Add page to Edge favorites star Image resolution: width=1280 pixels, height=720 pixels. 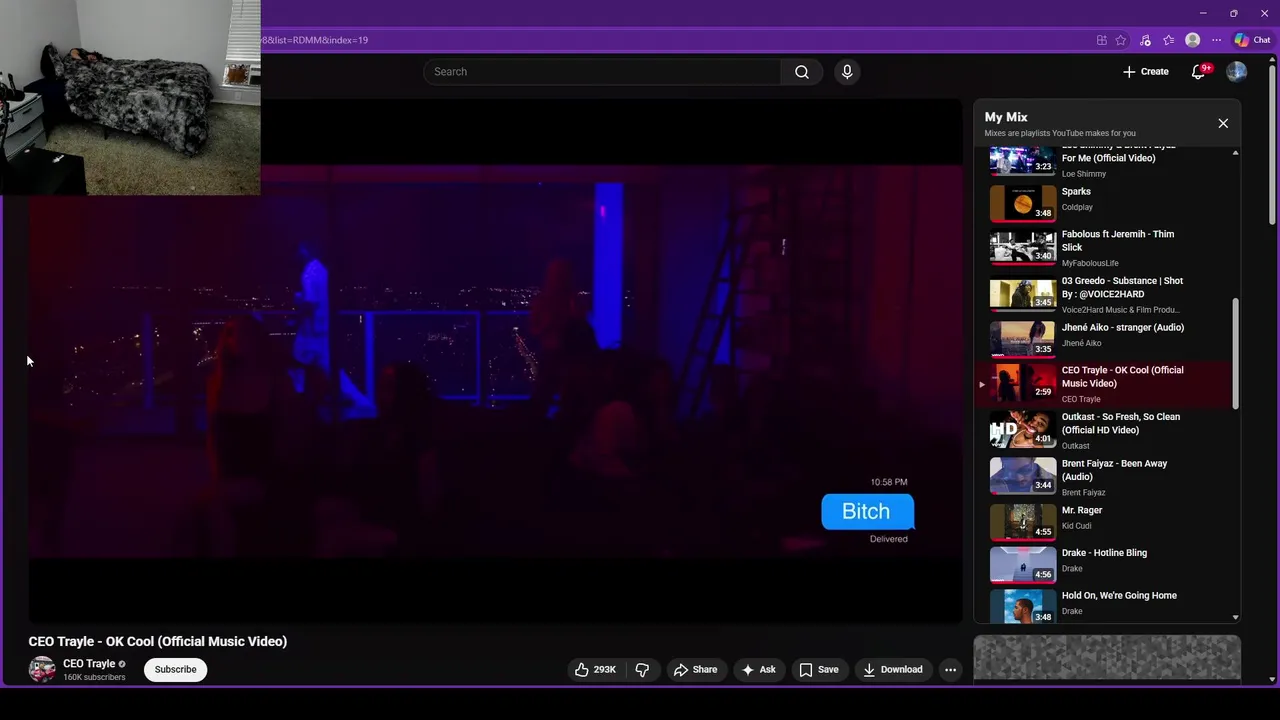[x=1121, y=40]
